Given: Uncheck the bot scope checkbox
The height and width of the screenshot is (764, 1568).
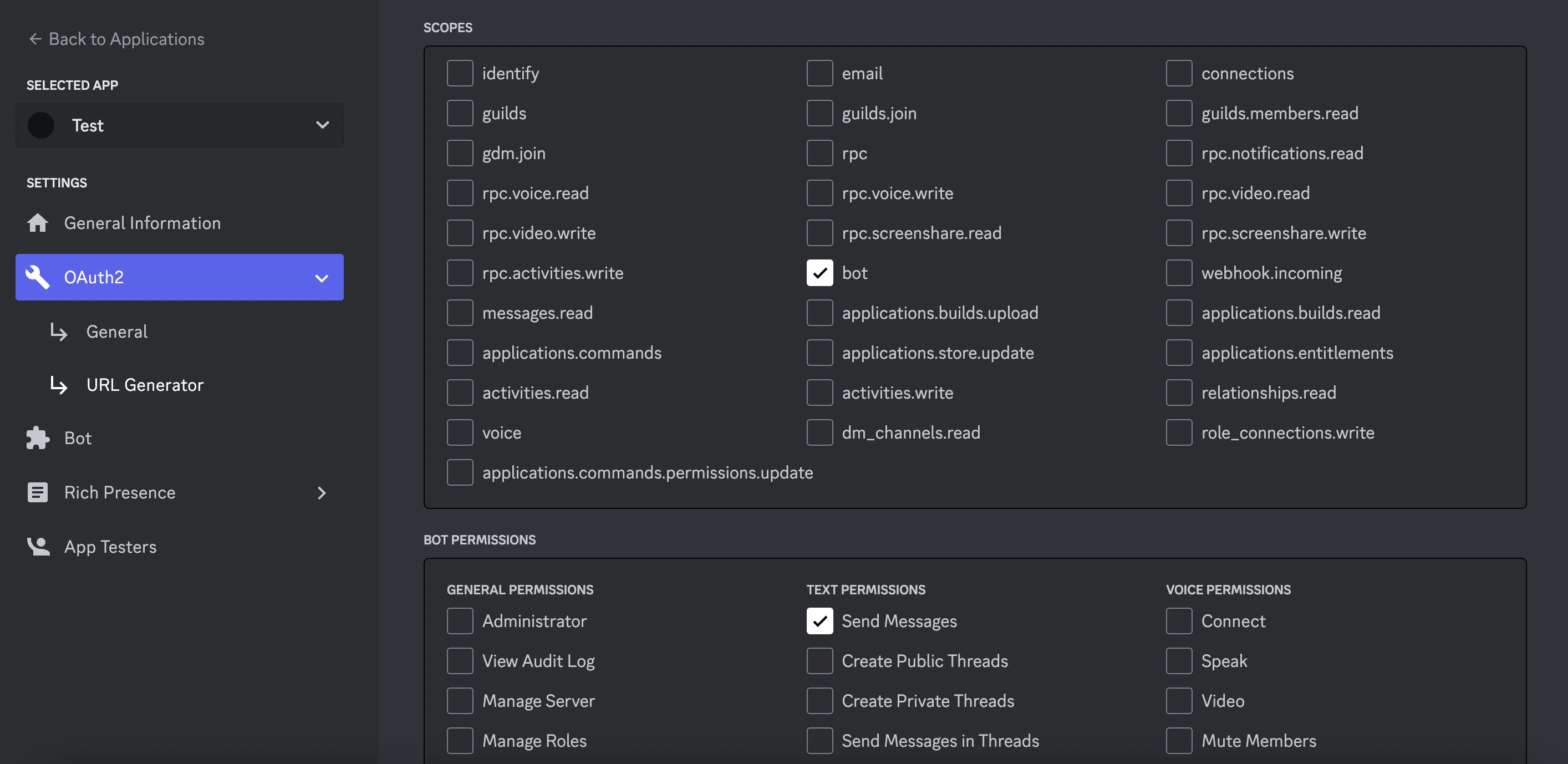Looking at the screenshot, I should [819, 273].
